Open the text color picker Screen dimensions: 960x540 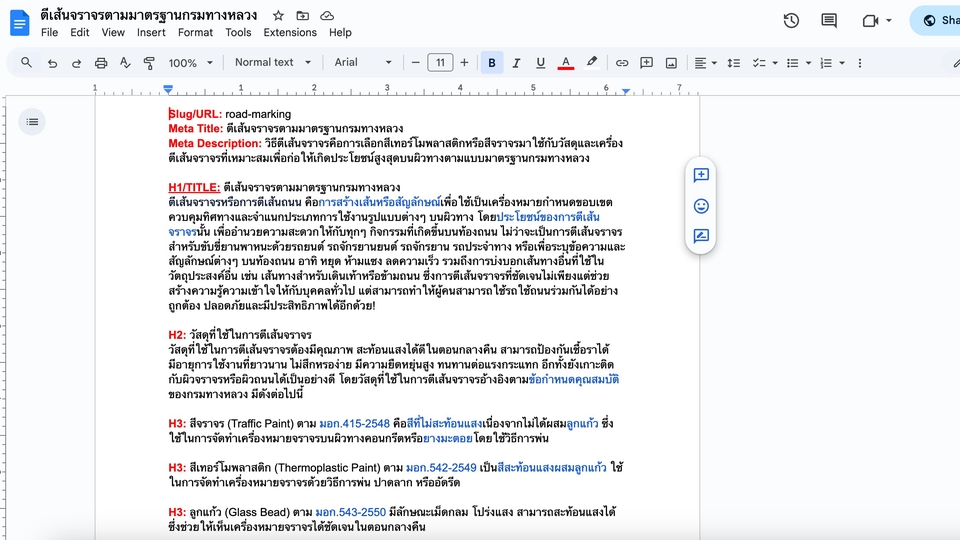point(566,62)
